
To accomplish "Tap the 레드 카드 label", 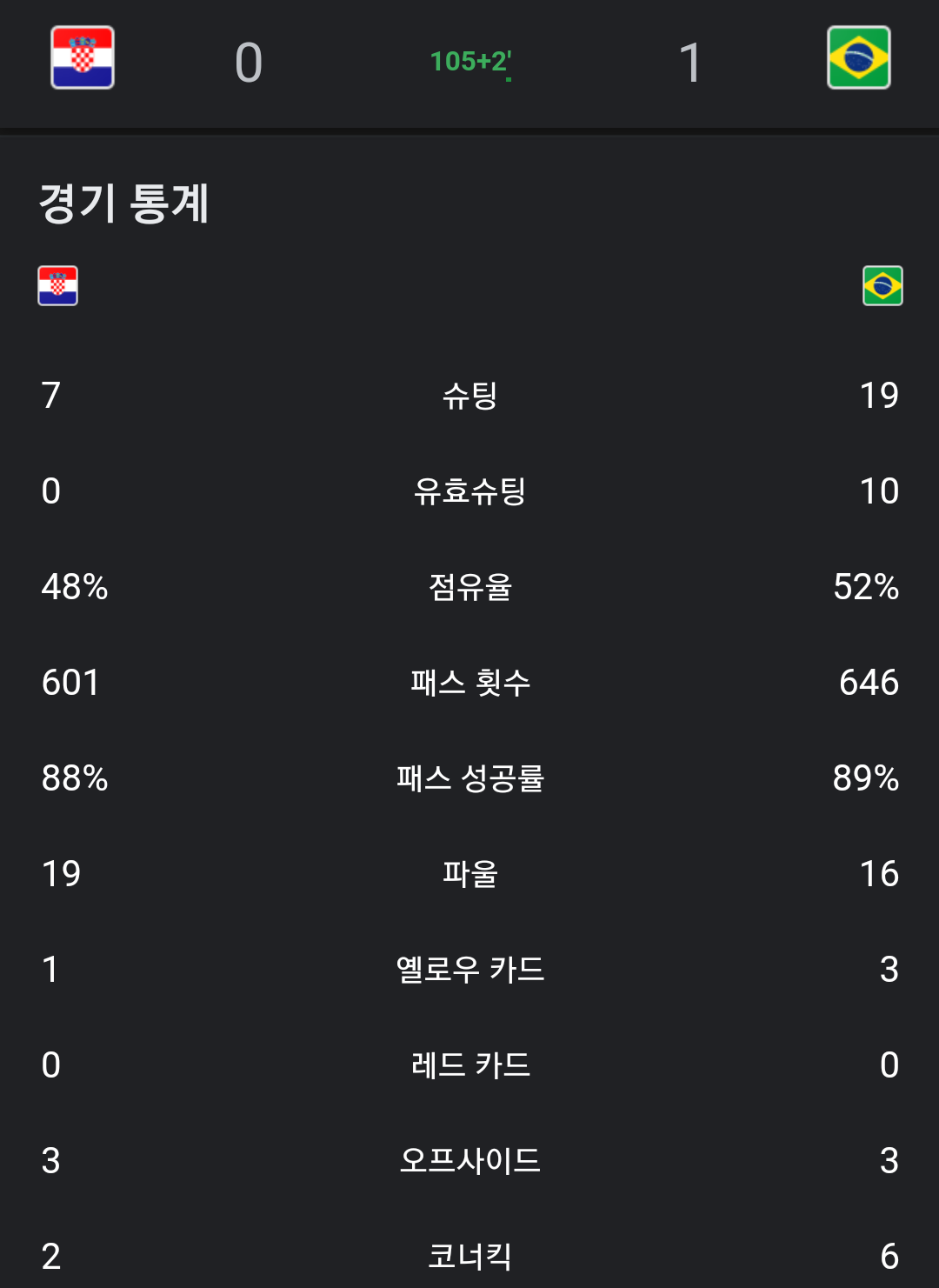I will 469,1065.
